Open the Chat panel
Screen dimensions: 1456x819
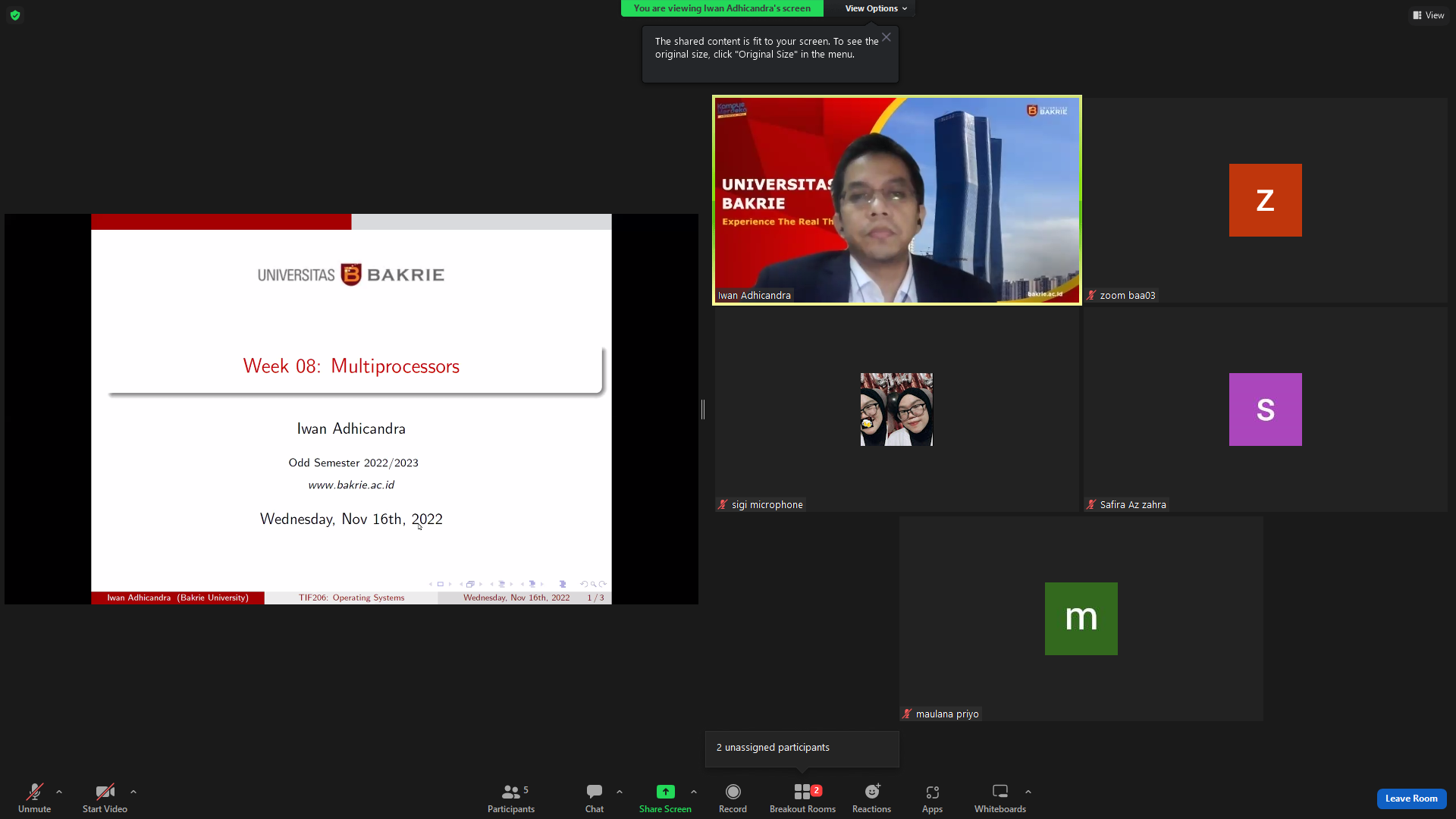[x=595, y=798]
